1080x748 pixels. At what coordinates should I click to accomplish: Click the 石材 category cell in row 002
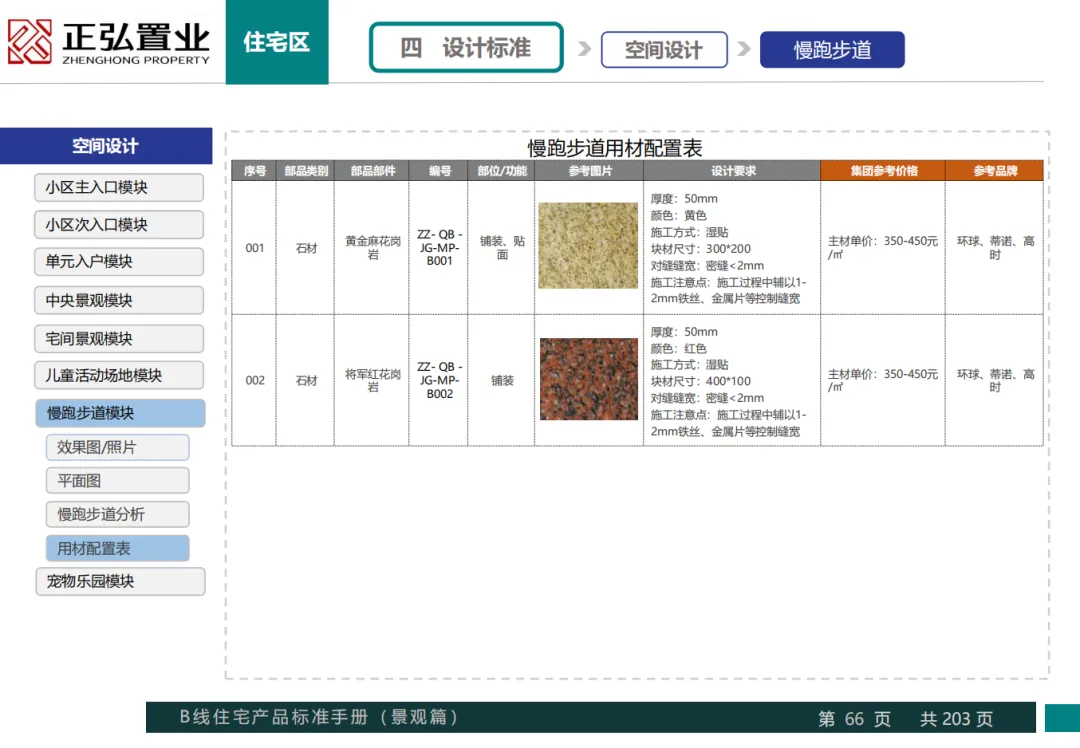click(x=306, y=380)
